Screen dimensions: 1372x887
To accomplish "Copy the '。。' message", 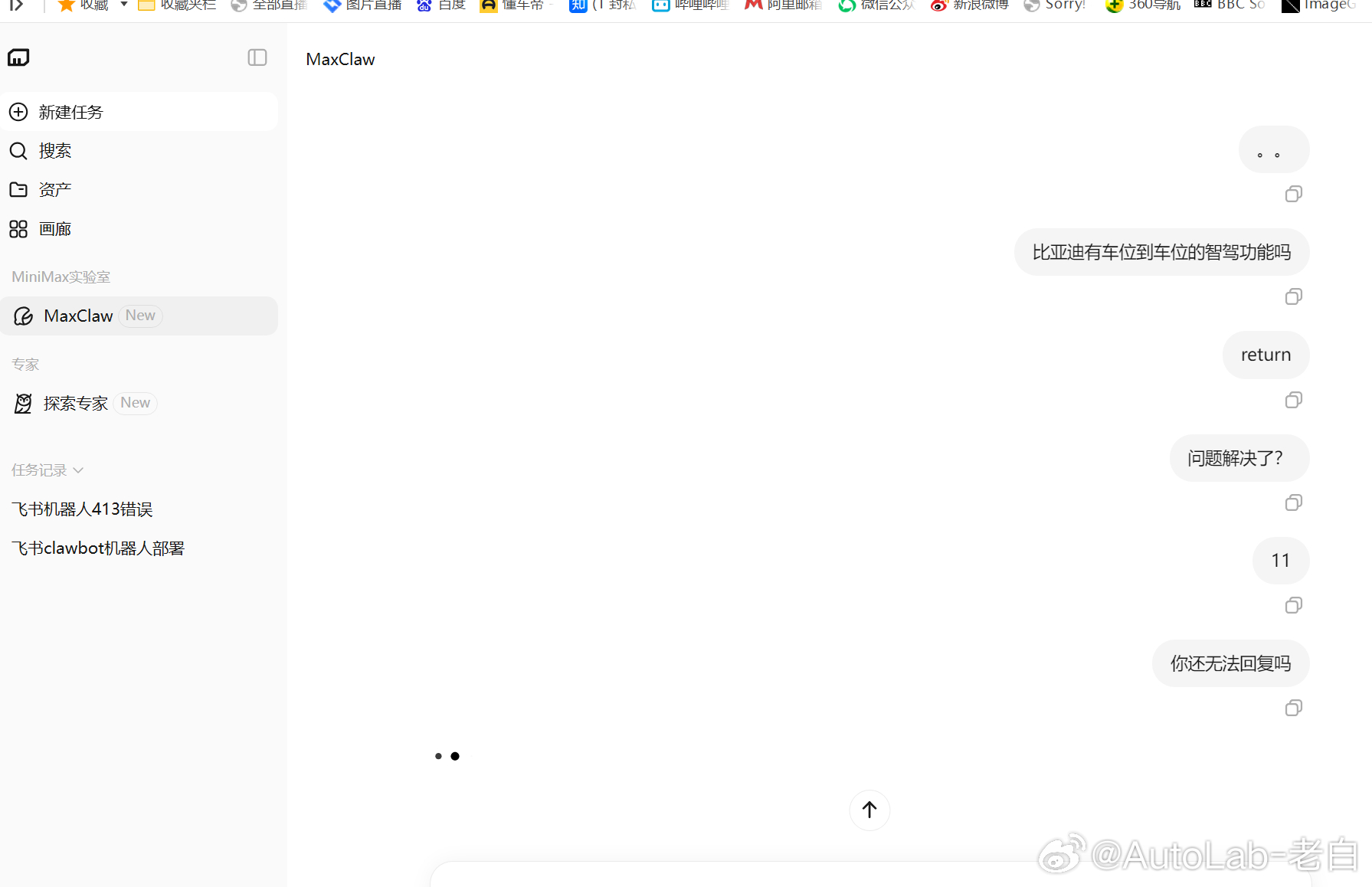I will [x=1294, y=194].
